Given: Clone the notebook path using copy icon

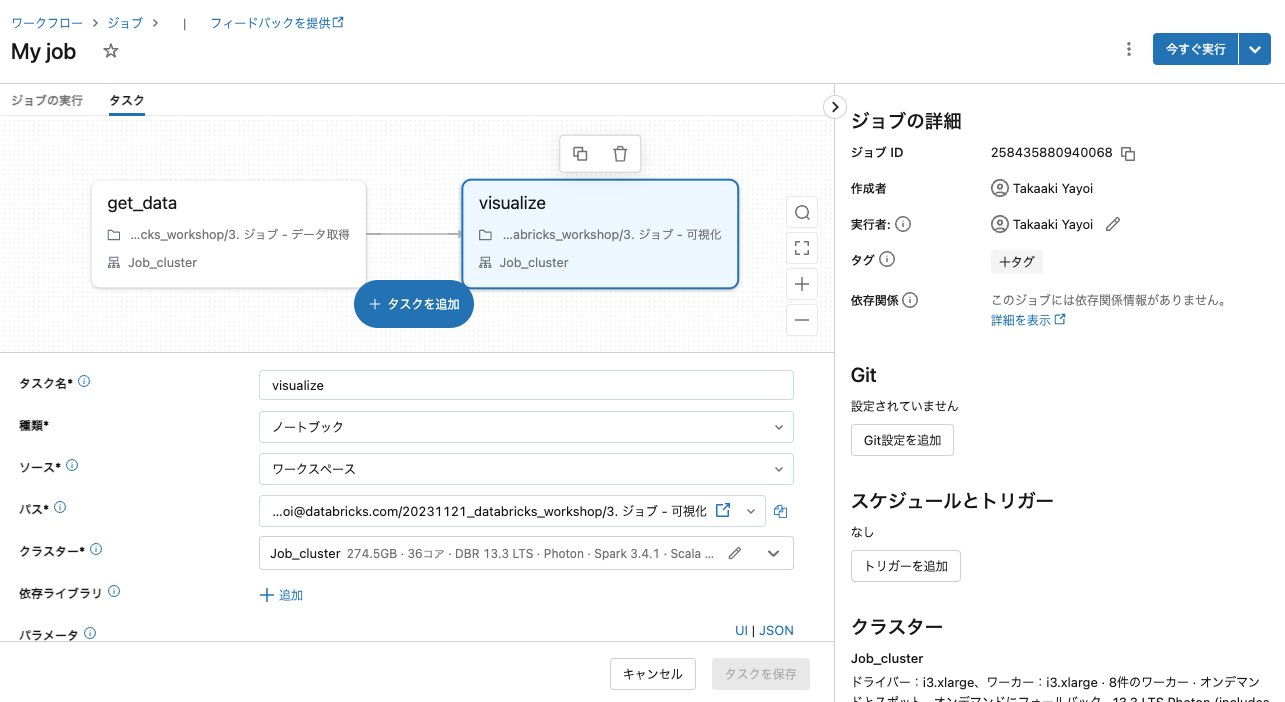Looking at the screenshot, I should 781,511.
